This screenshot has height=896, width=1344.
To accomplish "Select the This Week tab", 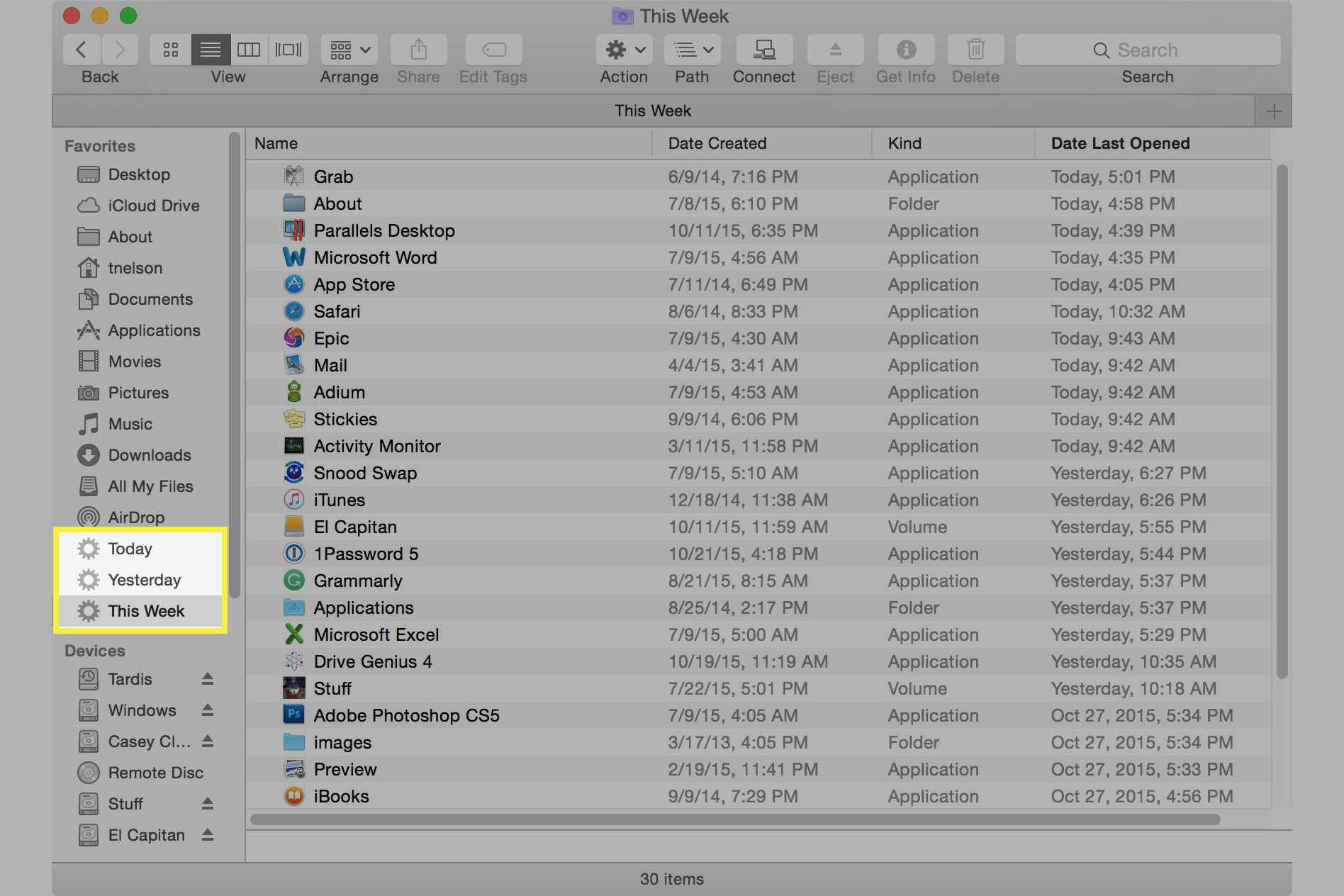I will (652, 111).
